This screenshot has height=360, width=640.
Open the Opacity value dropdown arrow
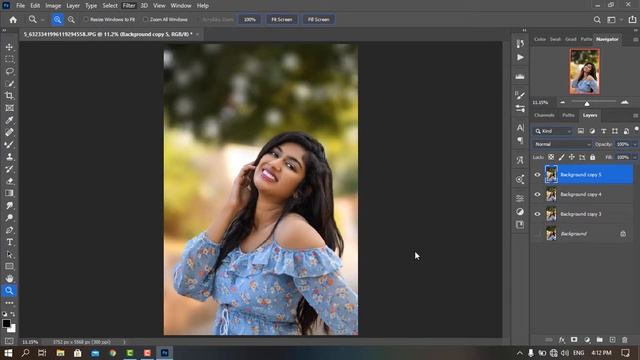tap(634, 144)
